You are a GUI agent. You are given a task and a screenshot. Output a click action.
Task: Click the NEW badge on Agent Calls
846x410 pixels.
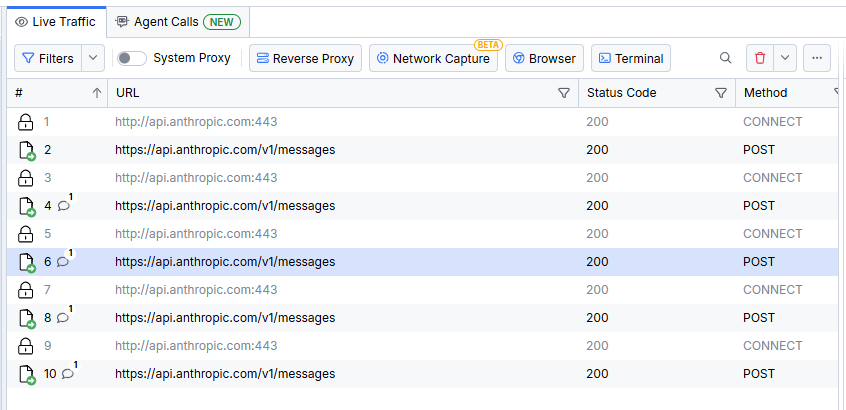coord(222,22)
